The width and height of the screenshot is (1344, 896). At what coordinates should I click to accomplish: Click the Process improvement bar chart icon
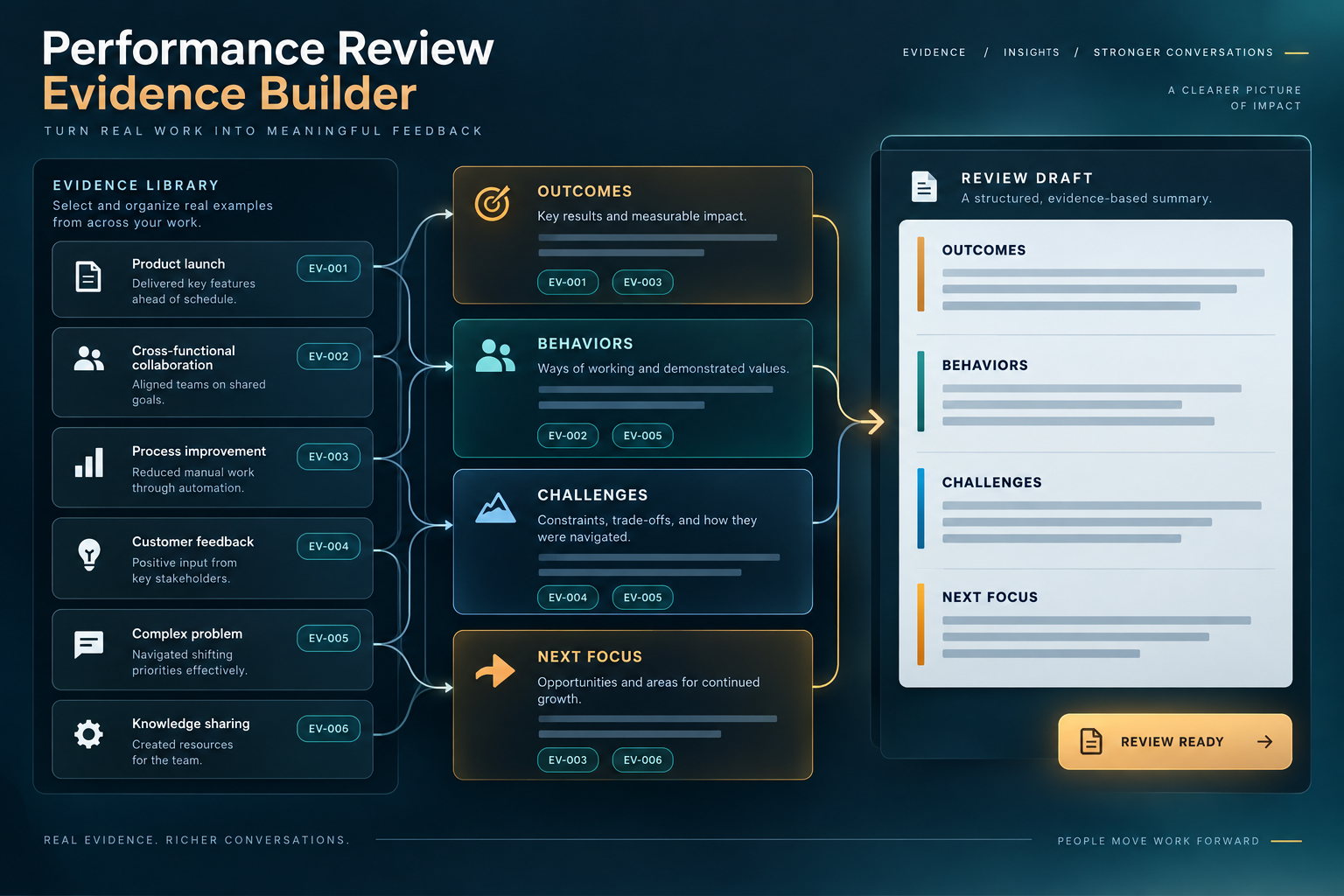pos(89,463)
